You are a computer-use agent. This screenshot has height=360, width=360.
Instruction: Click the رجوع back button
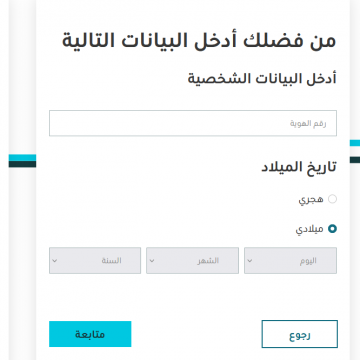[x=300, y=334]
